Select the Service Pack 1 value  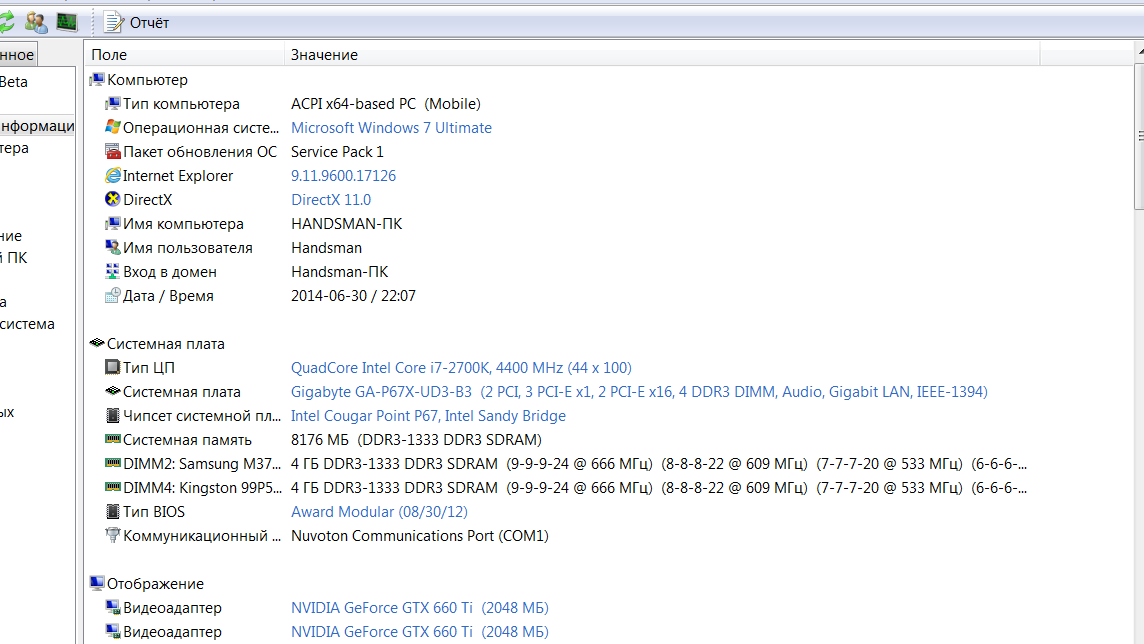337,152
